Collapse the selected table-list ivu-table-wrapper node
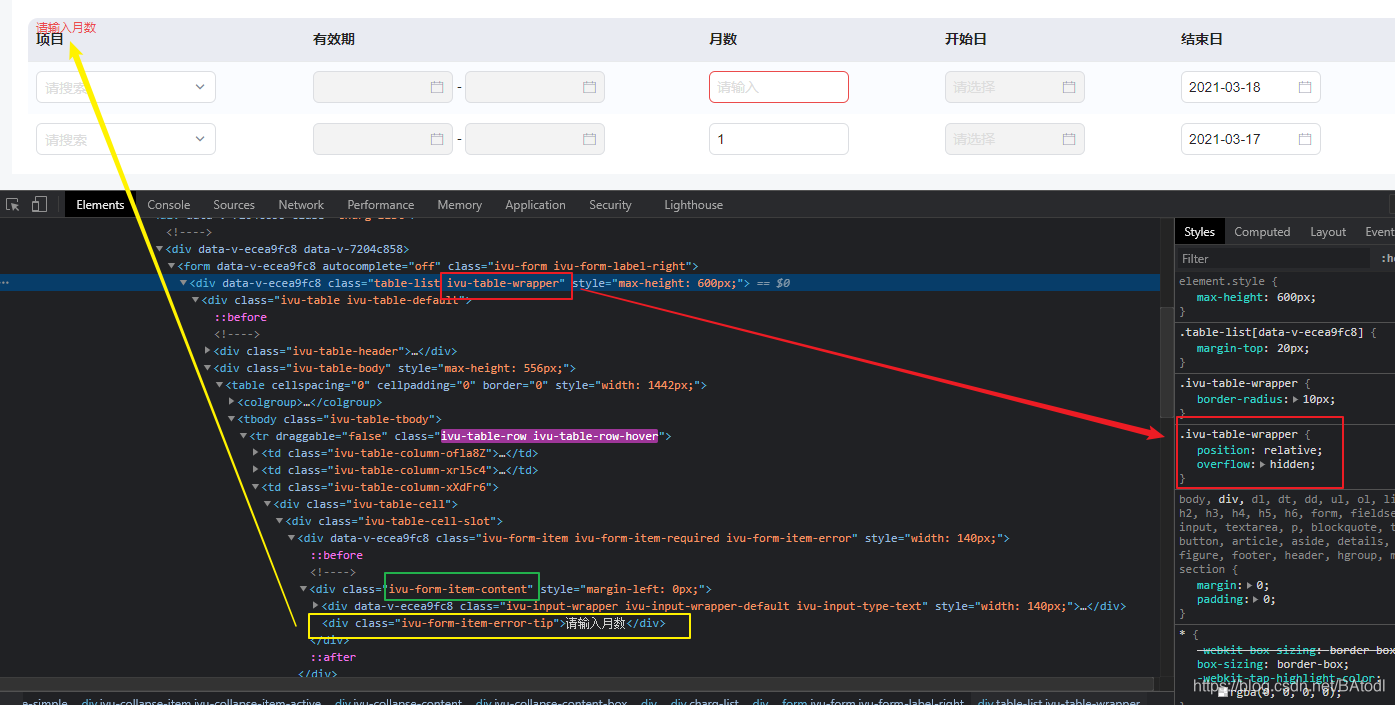The height and width of the screenshot is (705, 1395). (183, 283)
